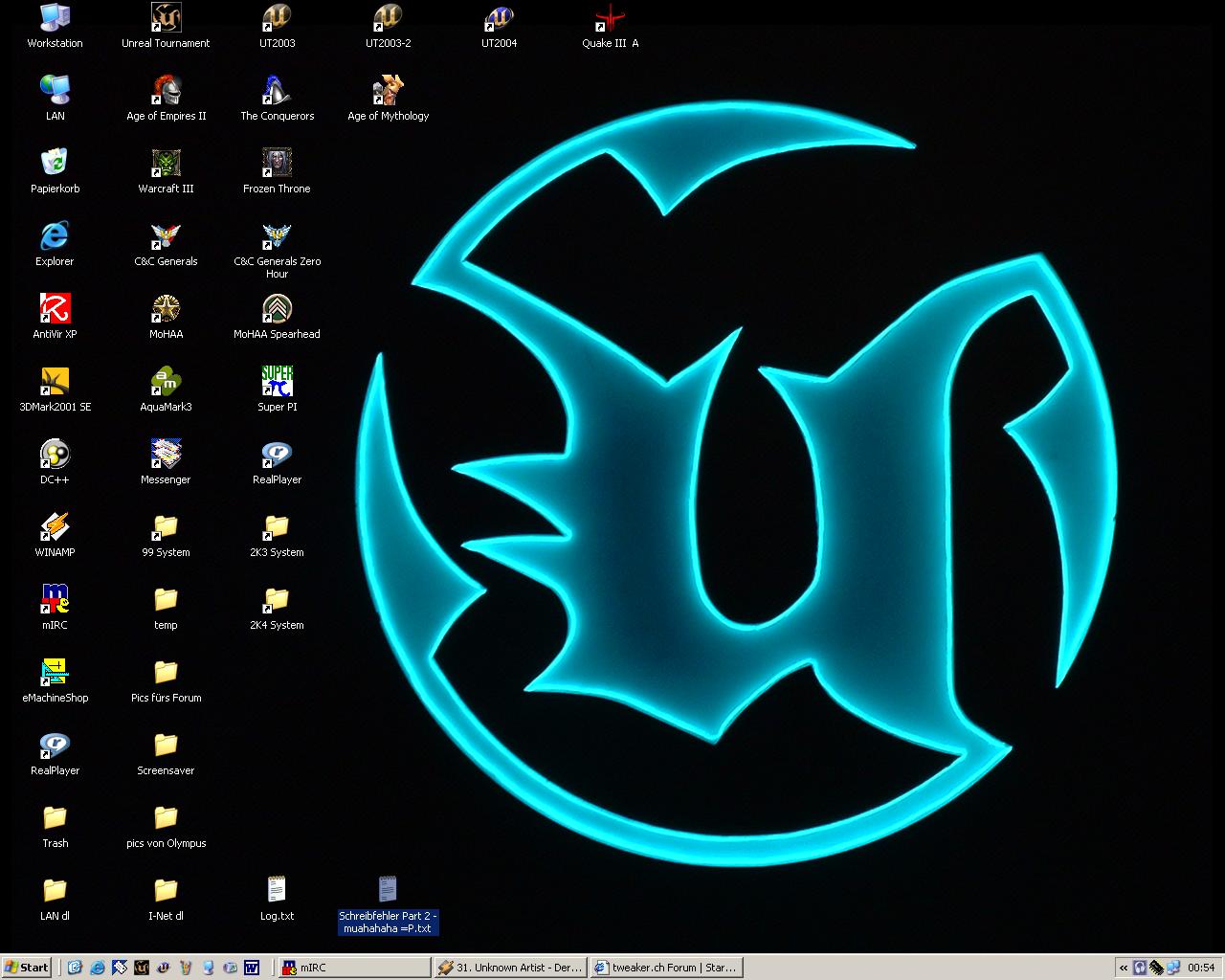Switch to the tweaker.ch Forum taskbar window
This screenshot has height=980, width=1225.
(x=665, y=968)
